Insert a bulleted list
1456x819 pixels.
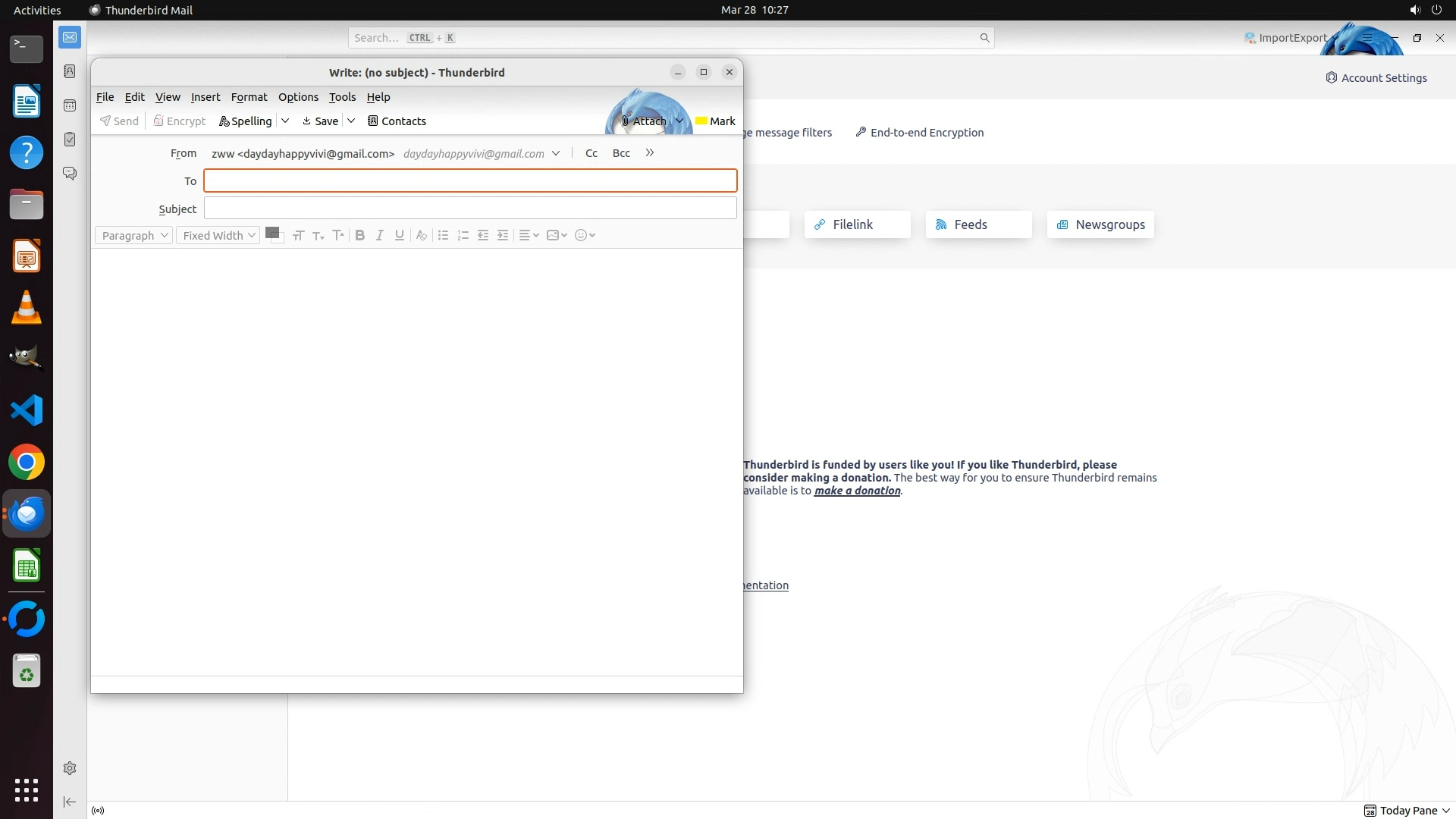coord(444,235)
